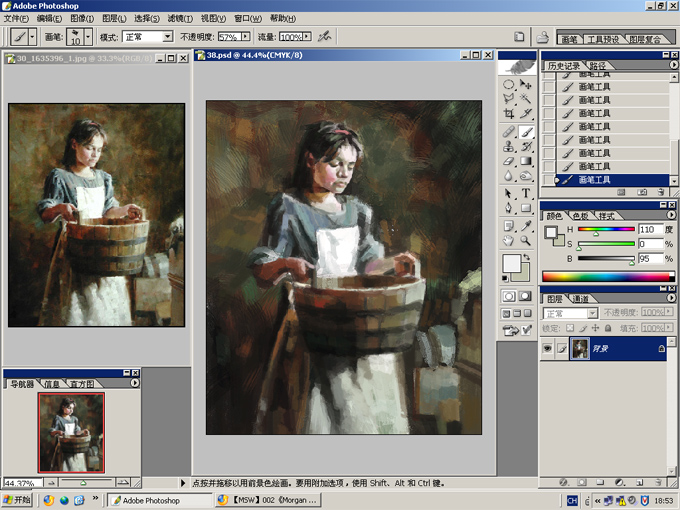Select the Rectangle shape tool
This screenshot has width=680, height=510.
[526, 208]
